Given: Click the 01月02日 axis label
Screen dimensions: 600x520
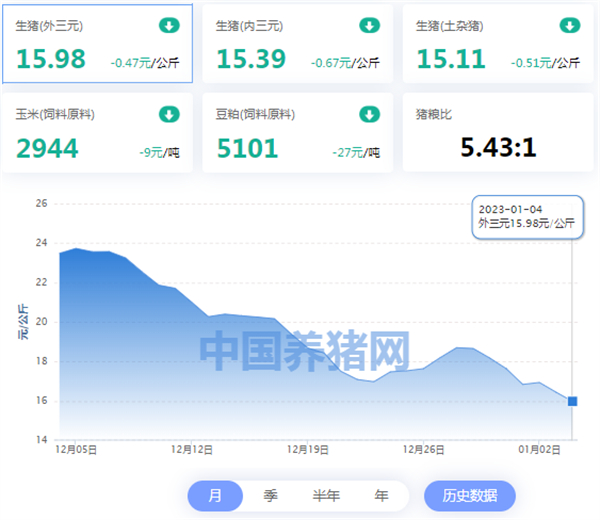Looking at the screenshot, I should [539, 450].
